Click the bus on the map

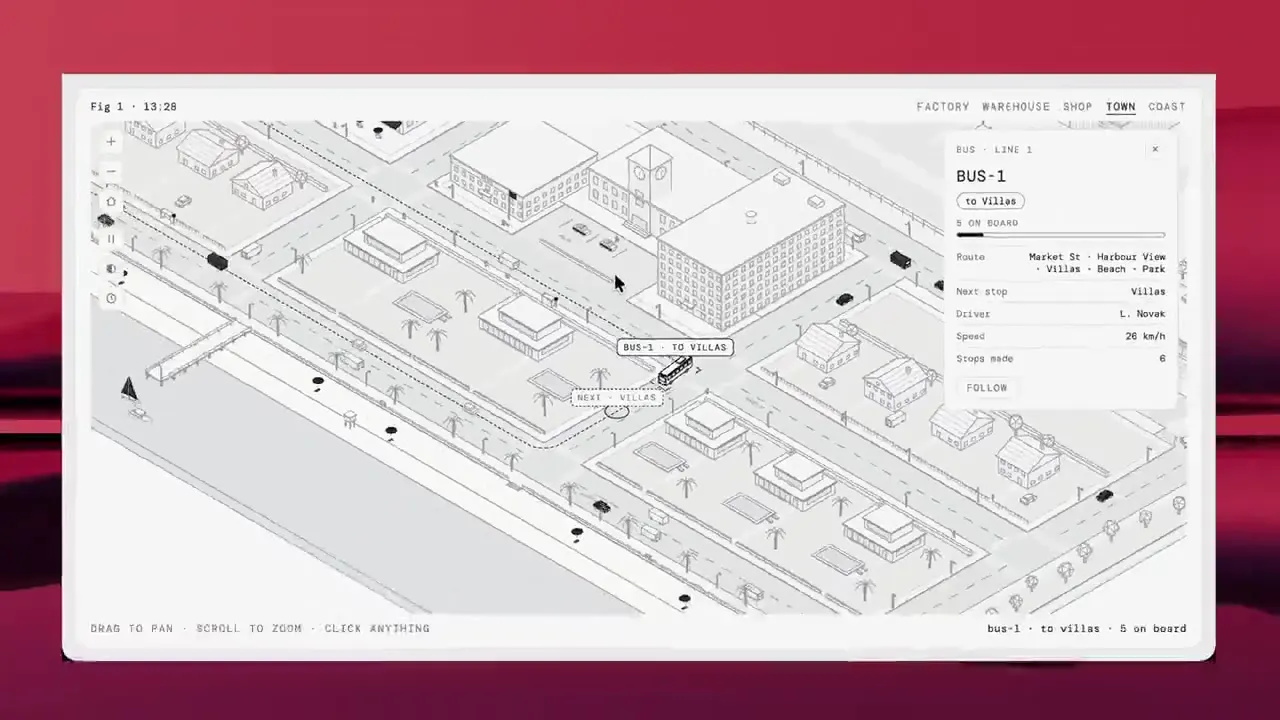(675, 371)
